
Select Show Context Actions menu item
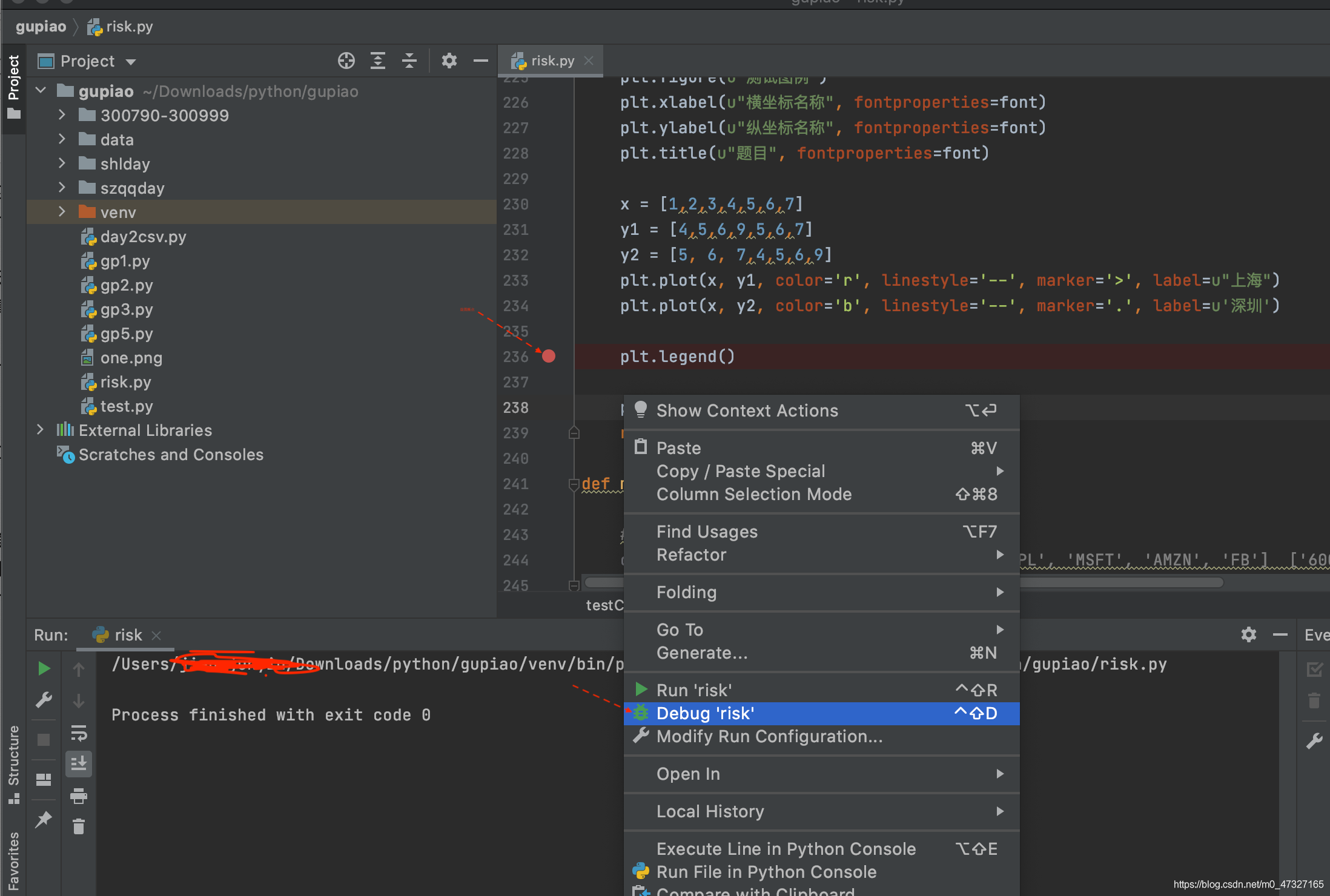[822, 410]
